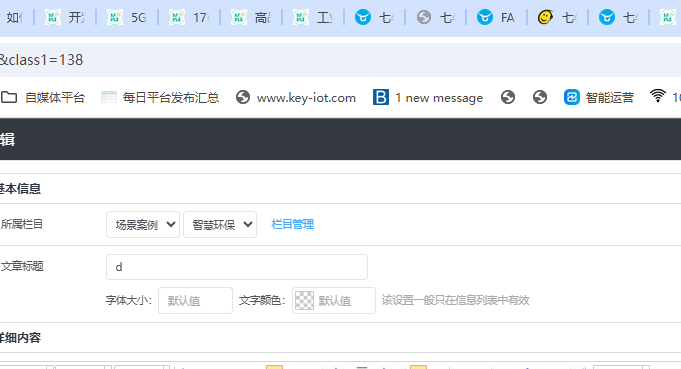This screenshot has width=681, height=369.
Task: Click the blue 智能运营 bookmark icon
Action: point(572,97)
